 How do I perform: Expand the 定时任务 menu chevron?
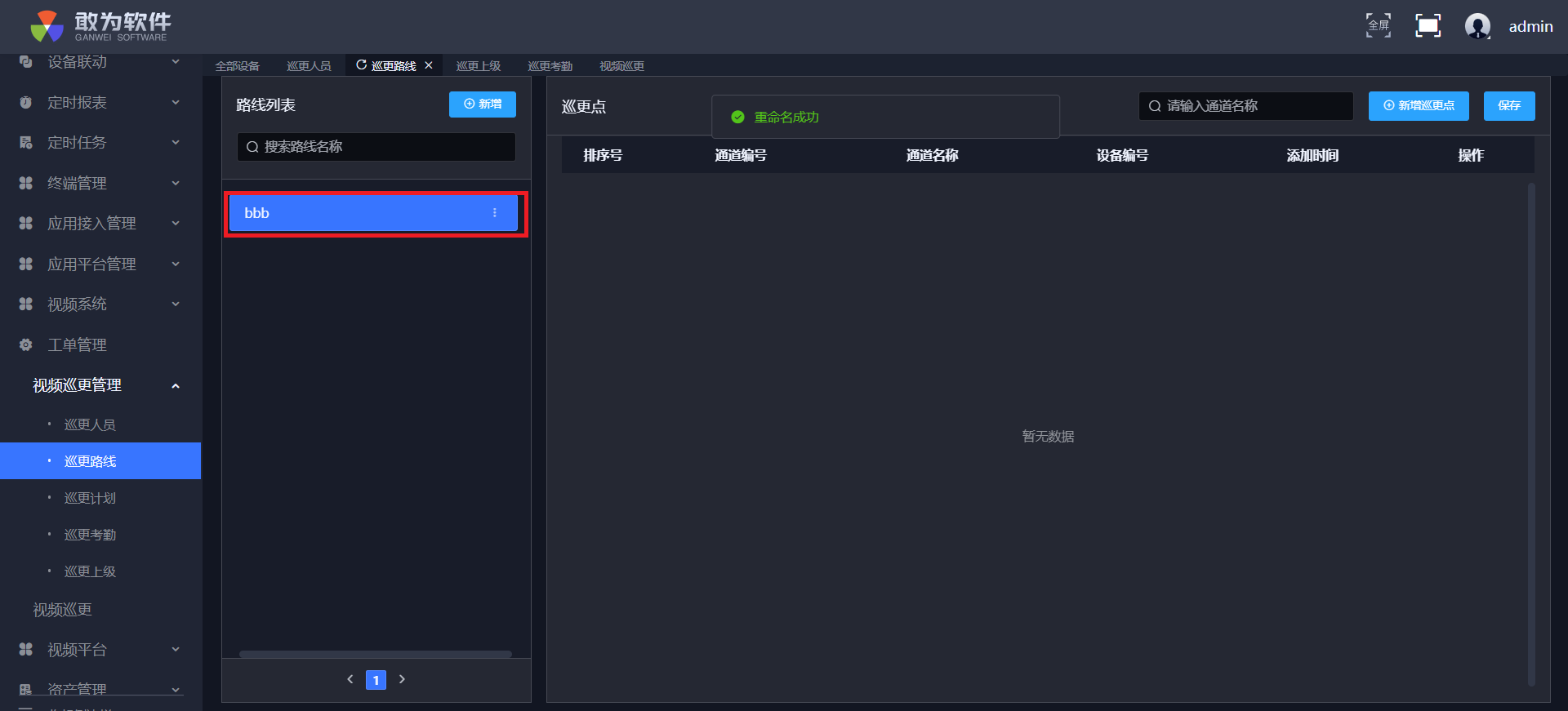click(176, 142)
